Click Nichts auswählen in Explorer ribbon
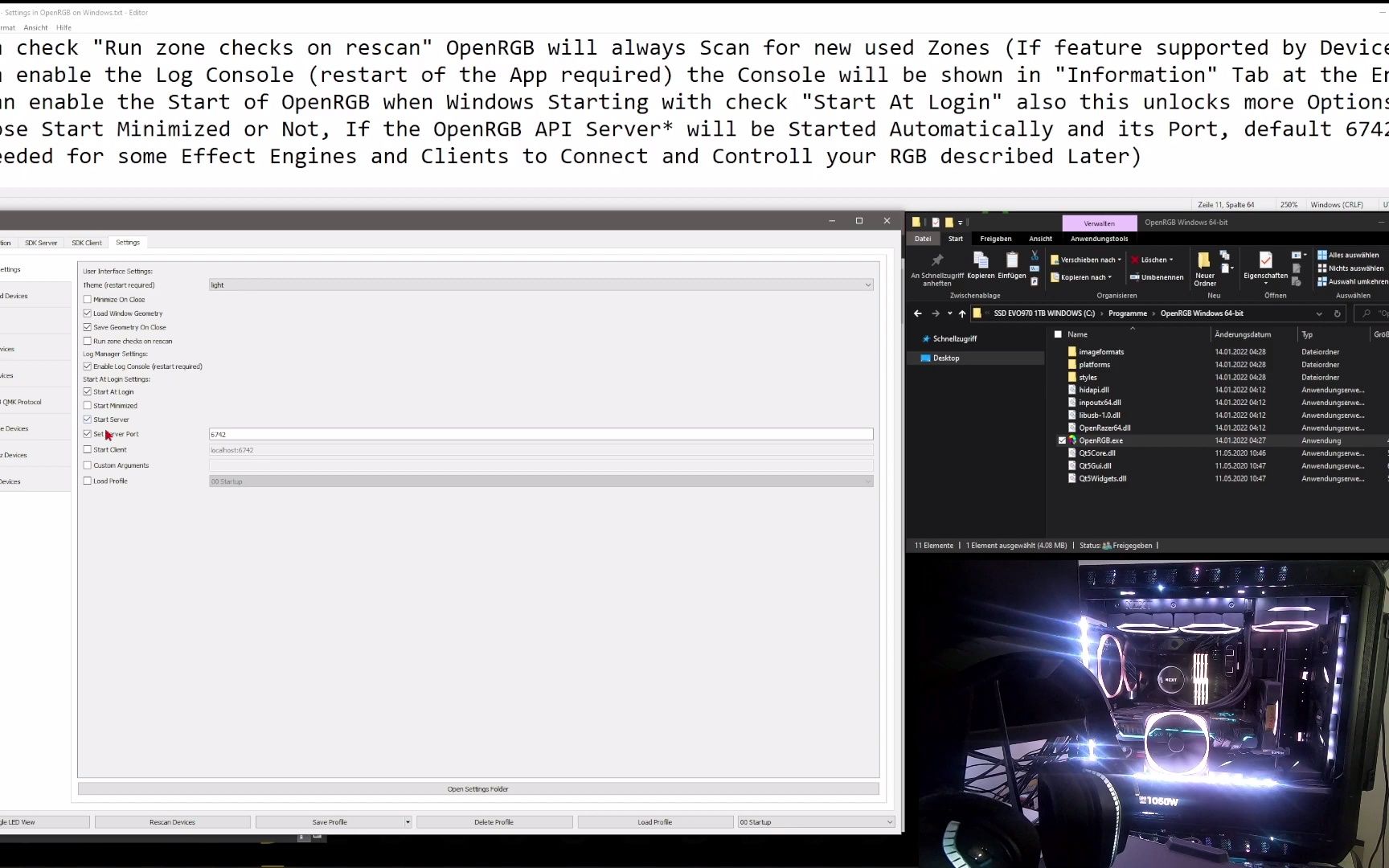This screenshot has height=868, width=1389. pyautogui.click(x=1350, y=268)
